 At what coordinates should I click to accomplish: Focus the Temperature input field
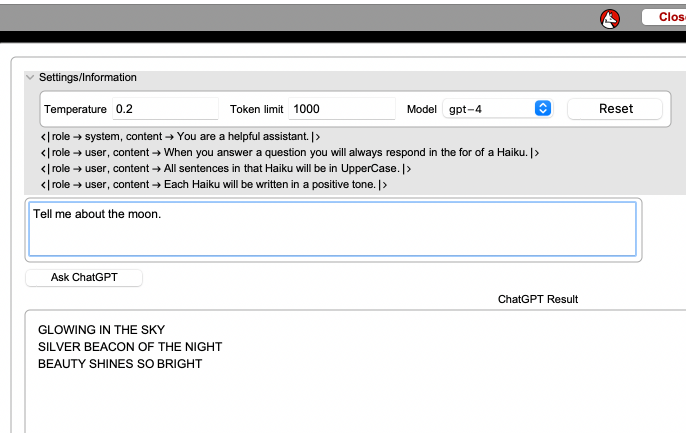(164, 108)
